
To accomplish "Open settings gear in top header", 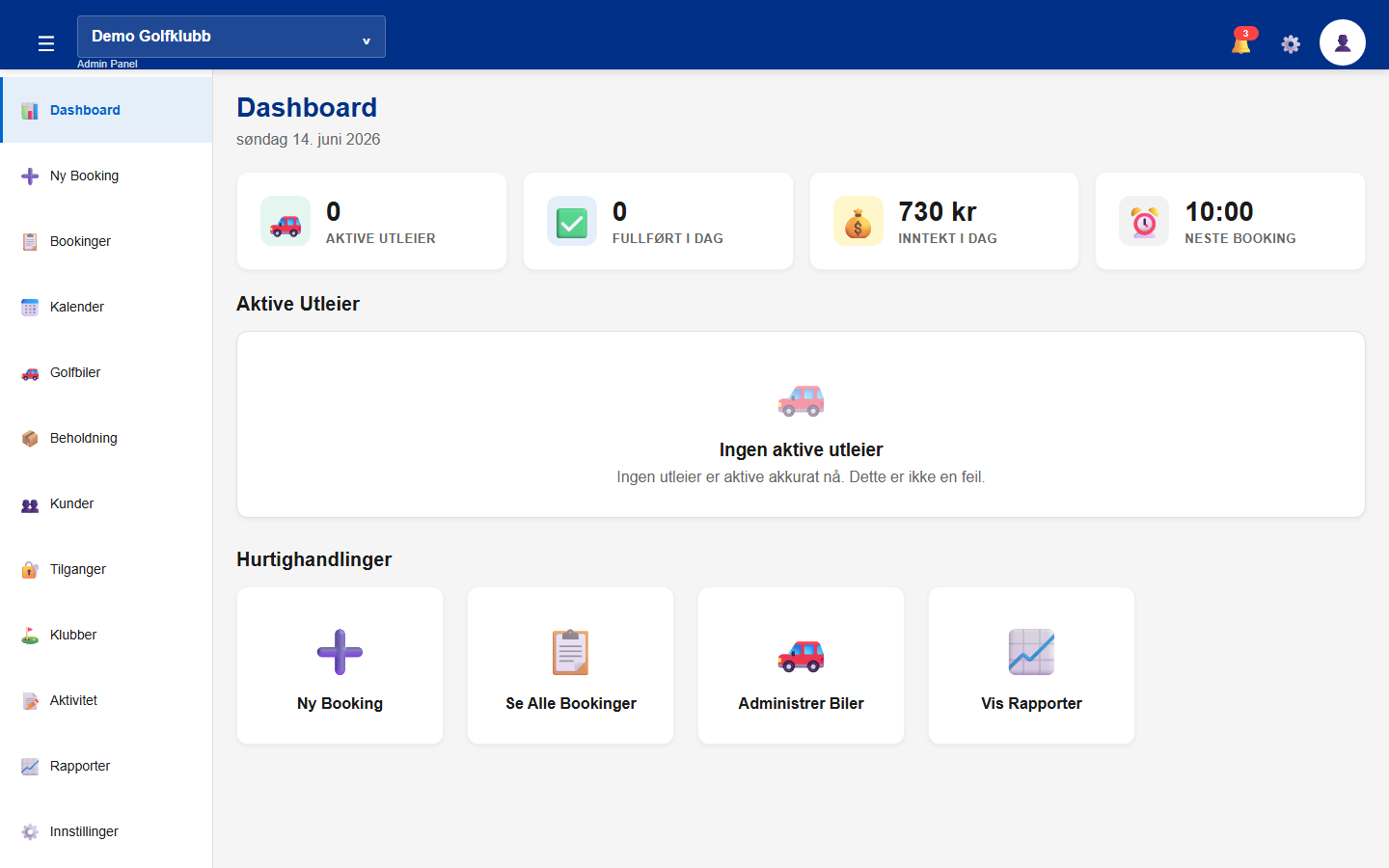I will (x=1291, y=43).
